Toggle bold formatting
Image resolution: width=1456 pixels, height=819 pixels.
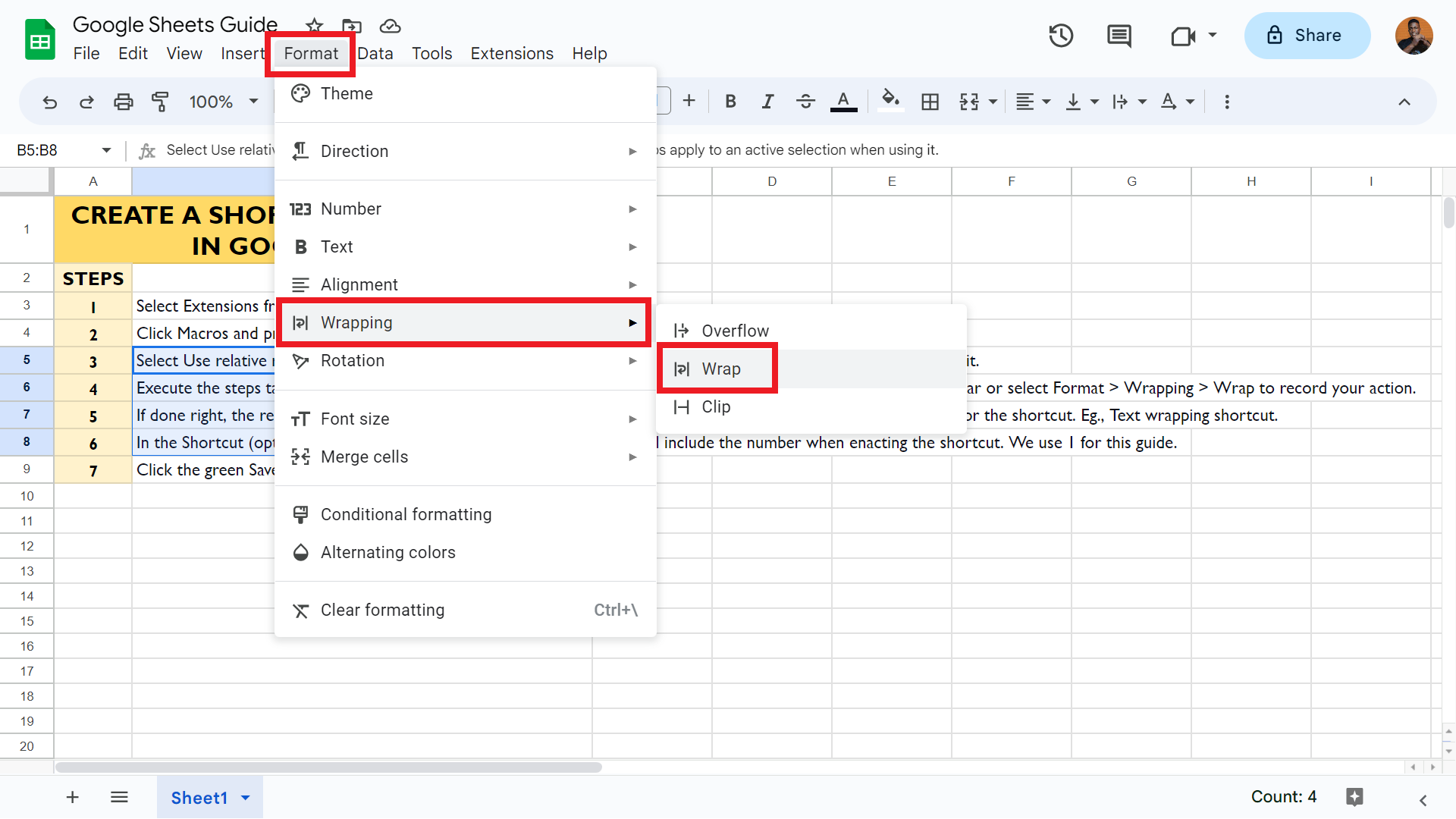(x=730, y=102)
